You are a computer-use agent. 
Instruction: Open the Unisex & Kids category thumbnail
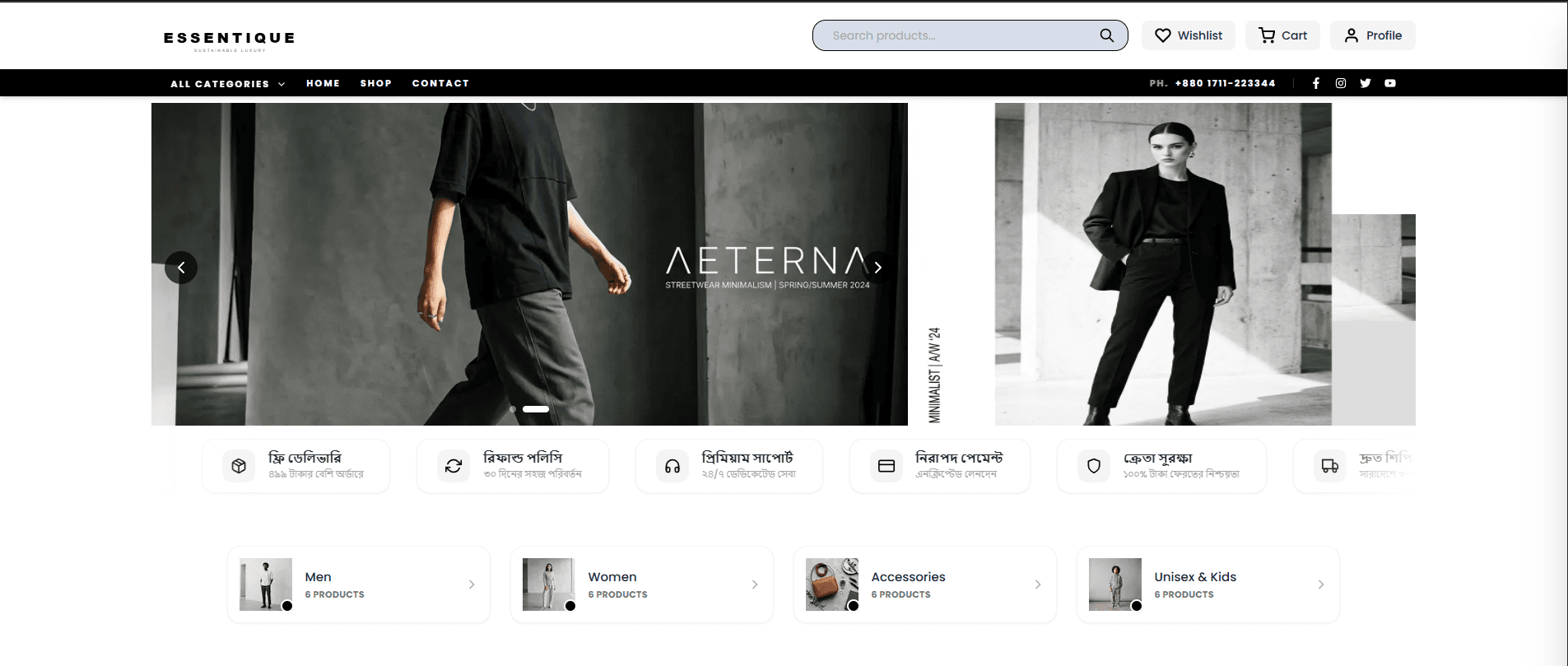coord(1115,584)
